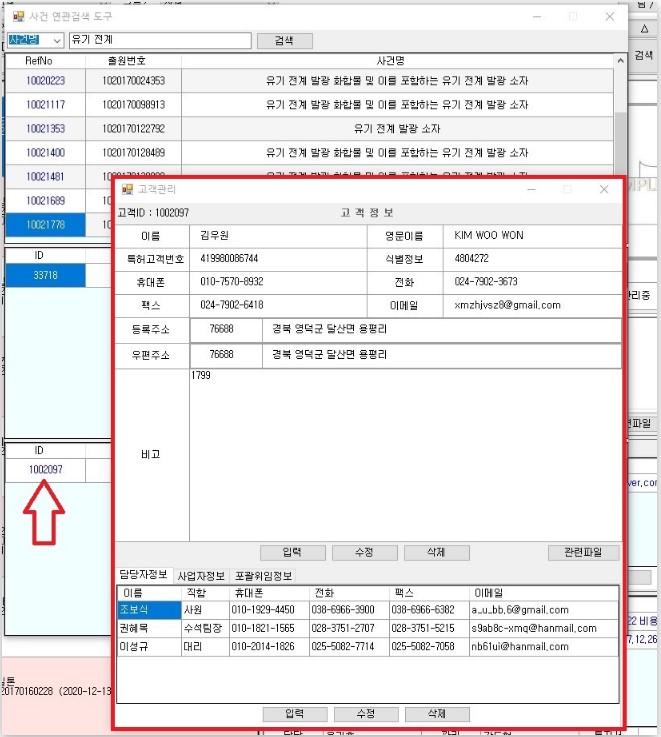Click application number 1020170122792
The height and width of the screenshot is (737, 661).
tap(134, 129)
